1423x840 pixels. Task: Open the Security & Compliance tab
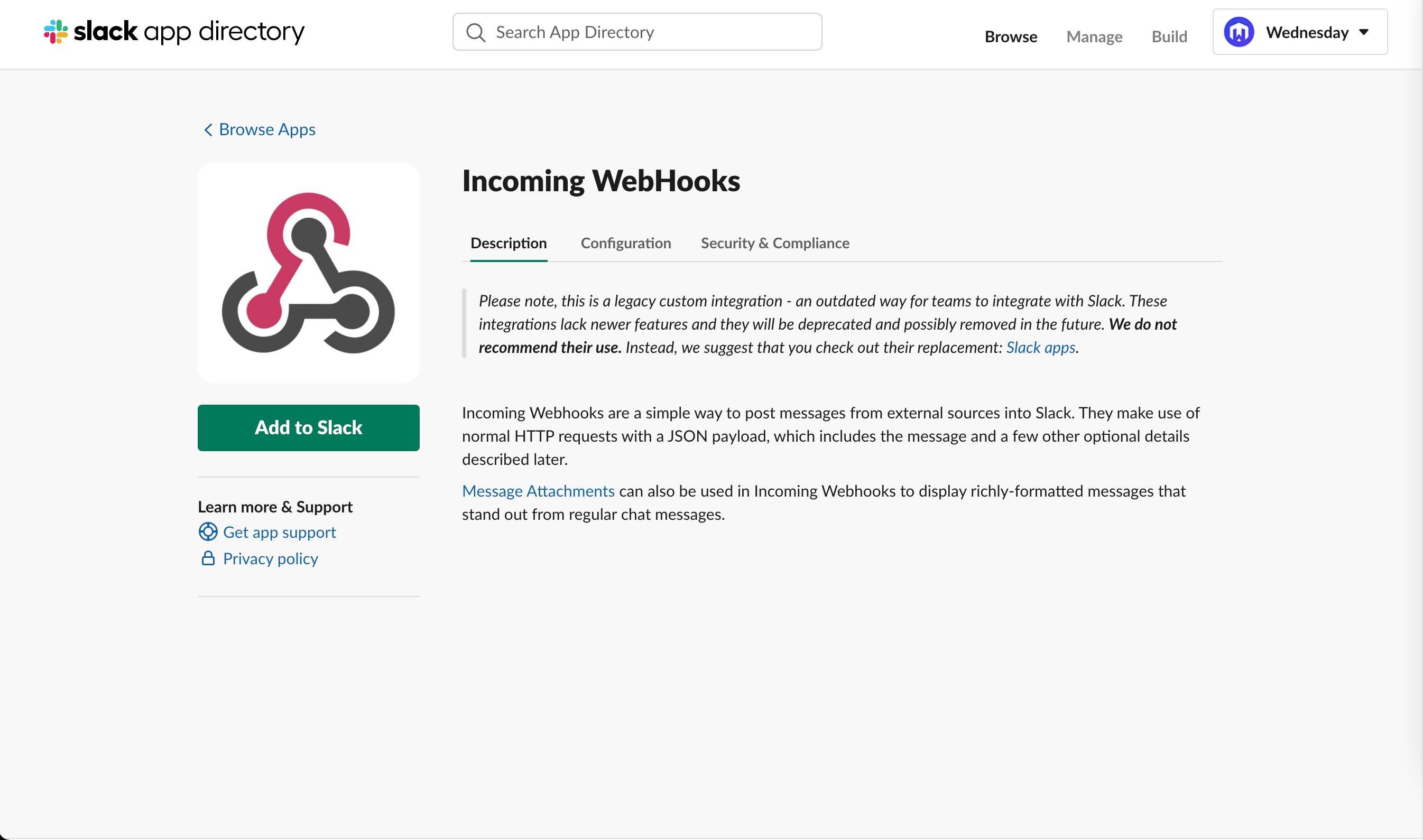pyautogui.click(x=774, y=243)
